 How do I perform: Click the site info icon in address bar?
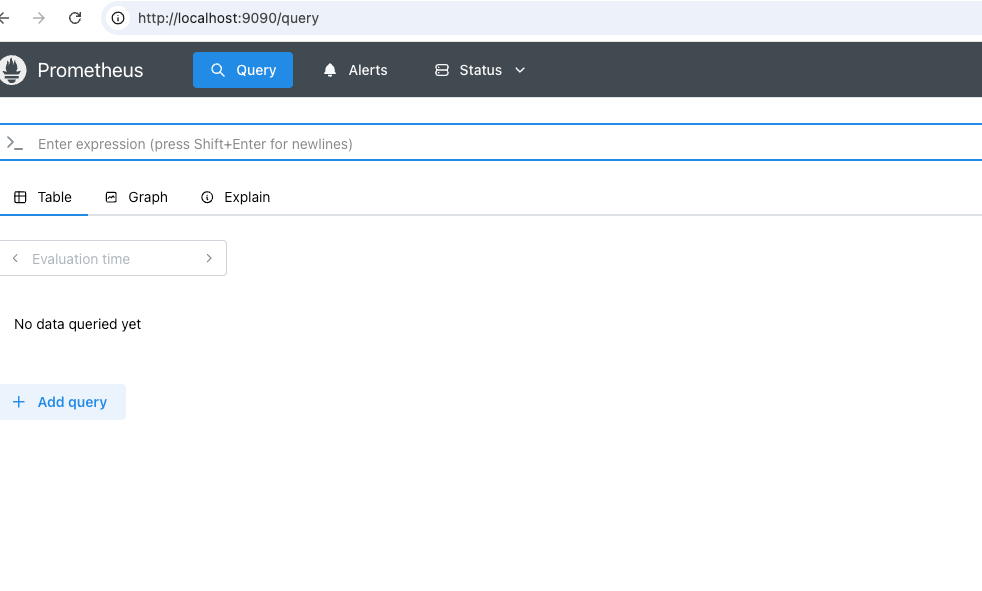coord(118,18)
